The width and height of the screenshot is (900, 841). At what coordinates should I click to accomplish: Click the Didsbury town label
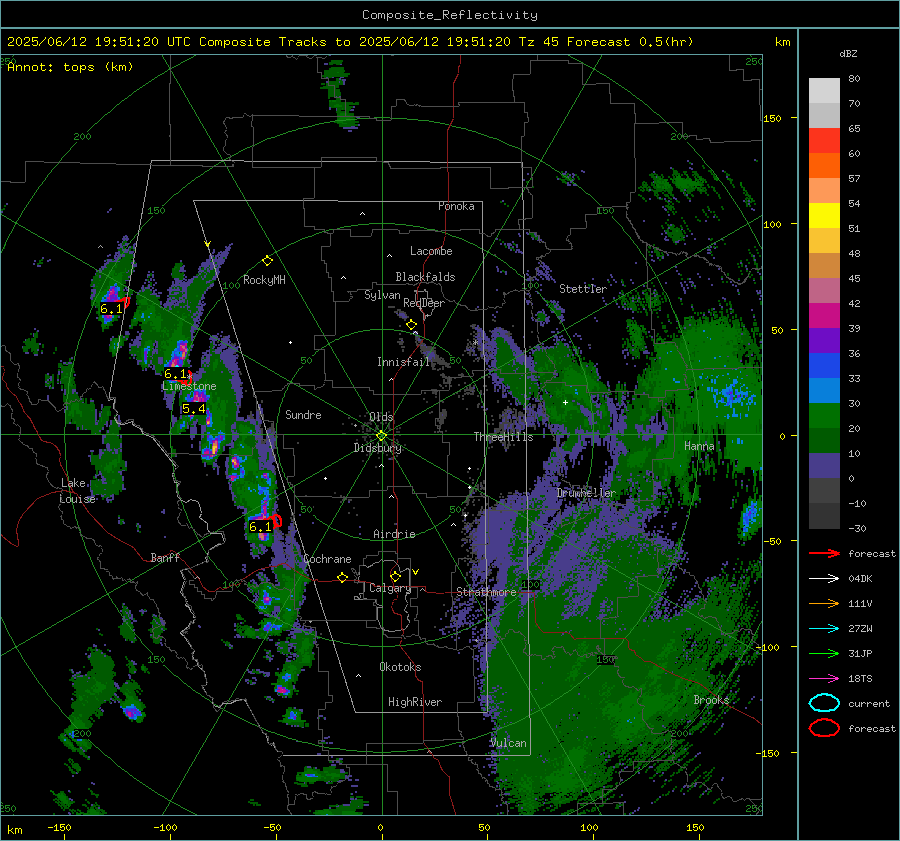378,448
